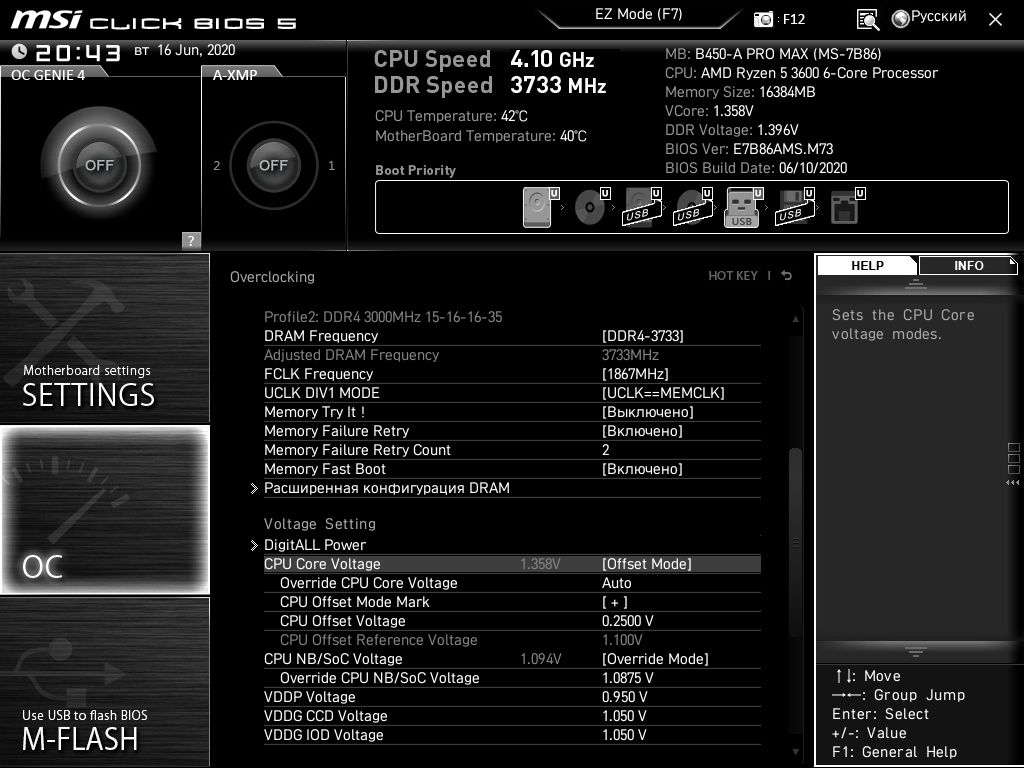Click the back arrow next to HOT KEY

click(x=787, y=276)
